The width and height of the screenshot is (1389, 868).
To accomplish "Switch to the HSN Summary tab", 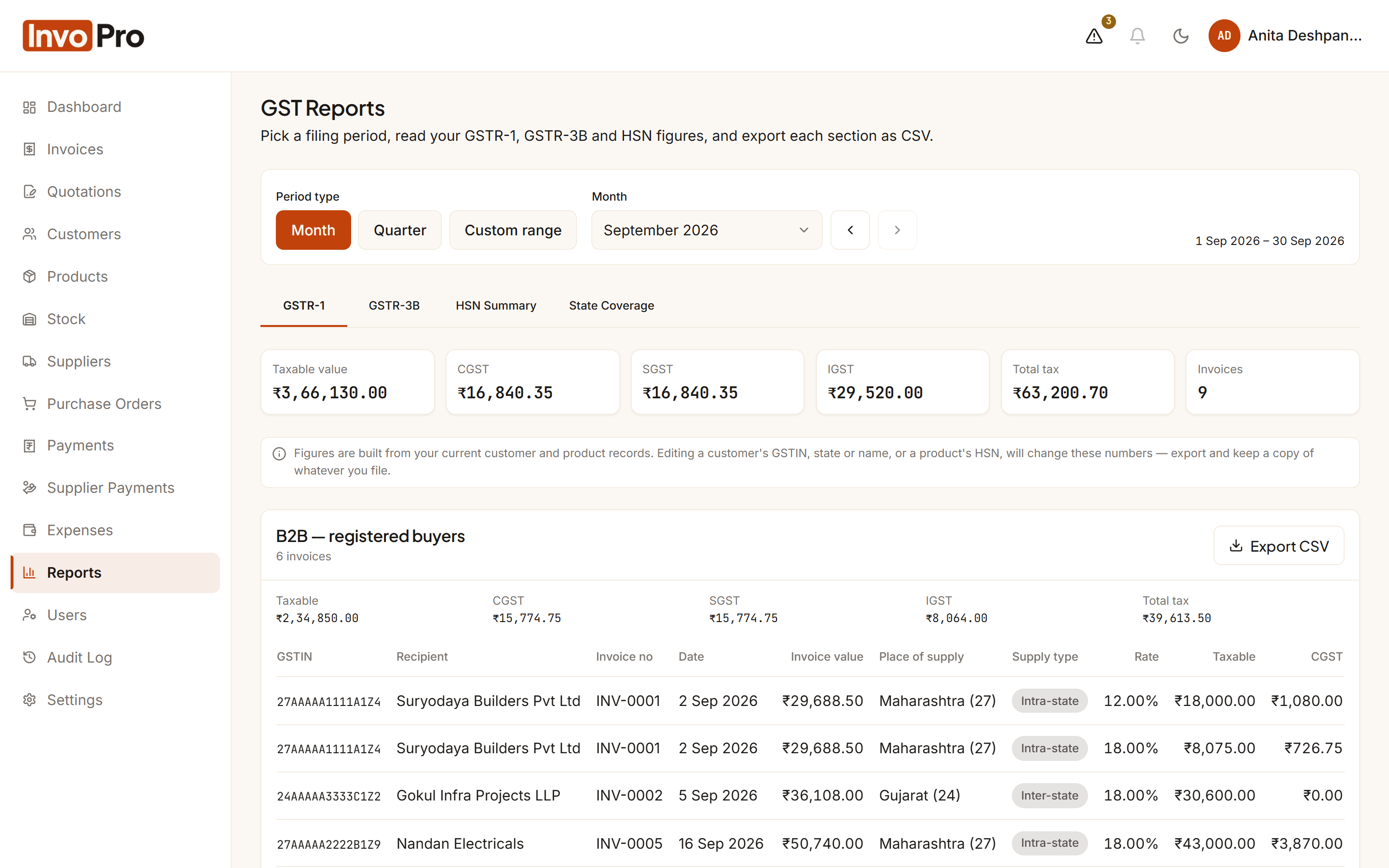I will 496,305.
